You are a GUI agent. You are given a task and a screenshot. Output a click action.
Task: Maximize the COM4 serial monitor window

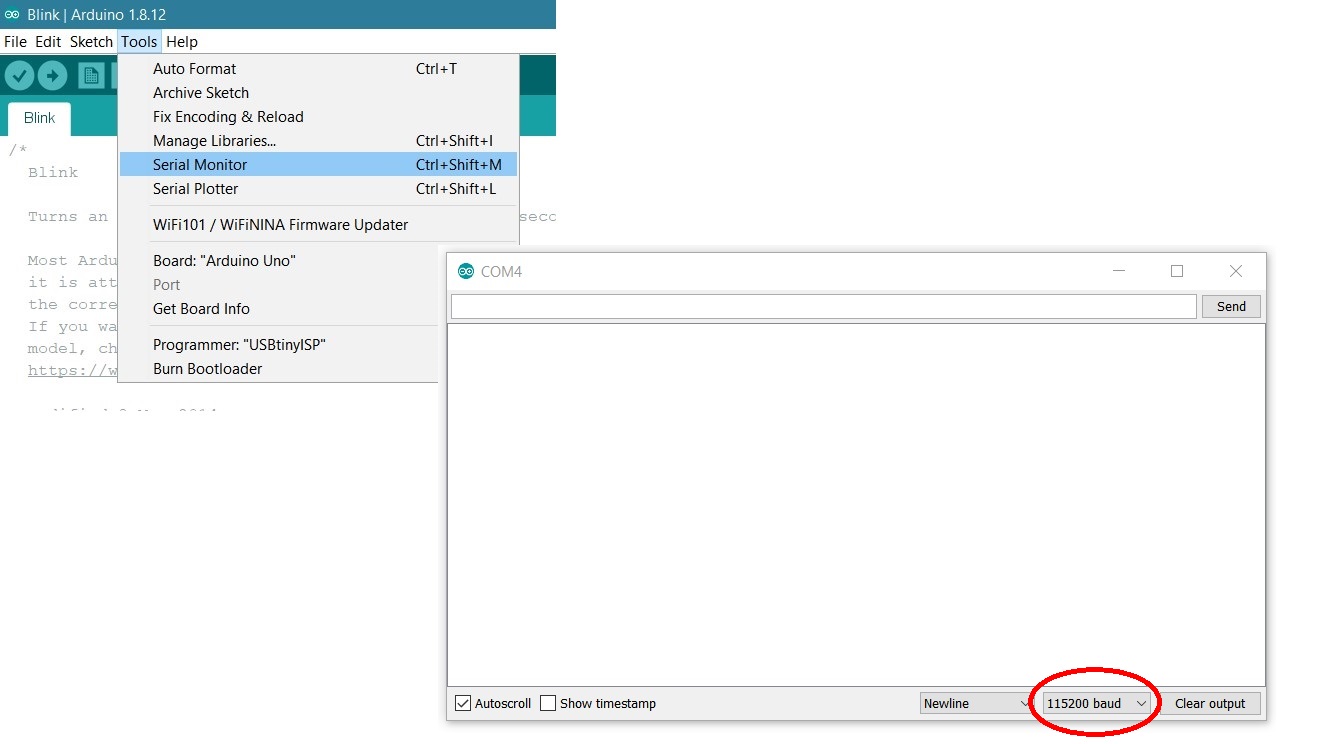[1177, 271]
